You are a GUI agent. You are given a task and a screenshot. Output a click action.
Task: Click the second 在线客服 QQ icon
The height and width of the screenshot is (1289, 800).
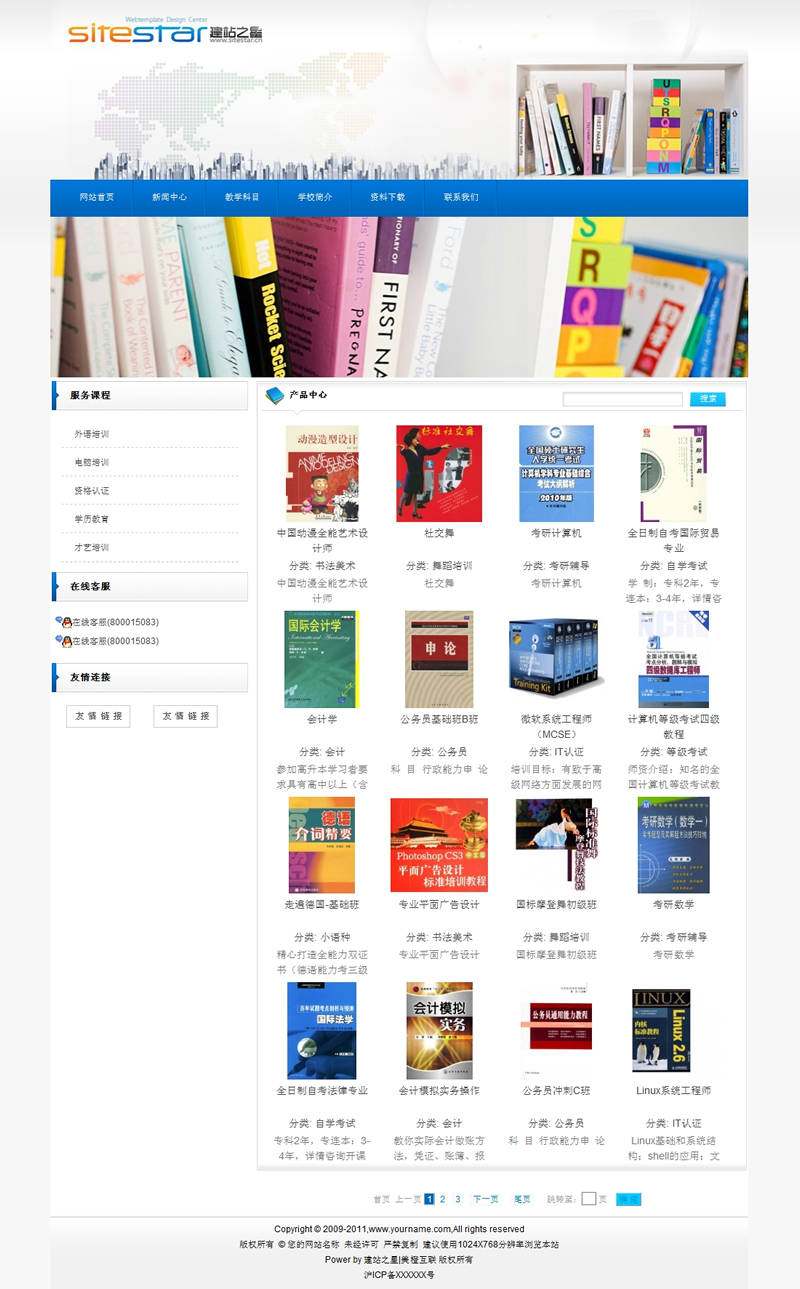(x=63, y=641)
